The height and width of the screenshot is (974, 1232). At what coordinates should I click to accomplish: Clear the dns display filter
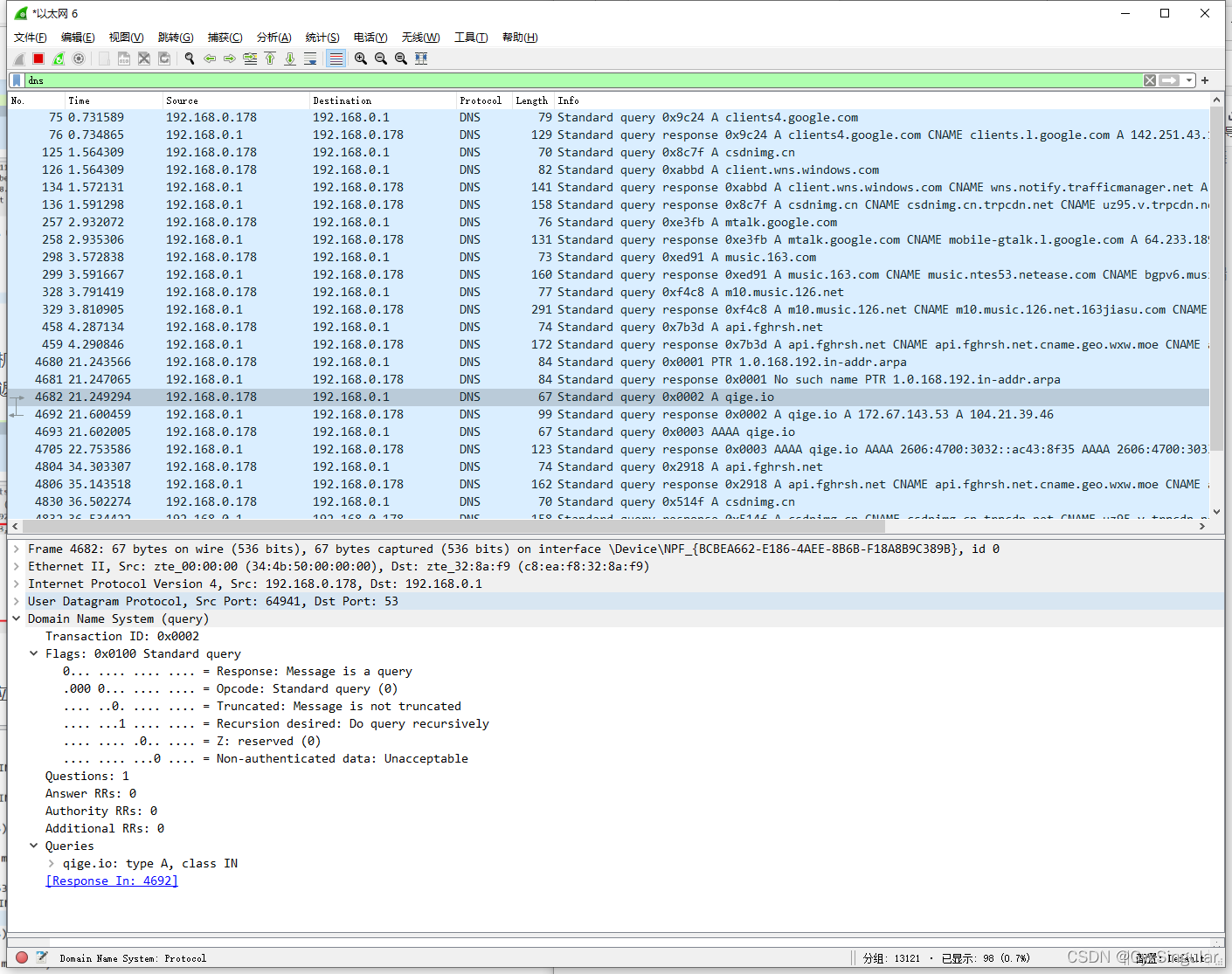pos(1150,80)
